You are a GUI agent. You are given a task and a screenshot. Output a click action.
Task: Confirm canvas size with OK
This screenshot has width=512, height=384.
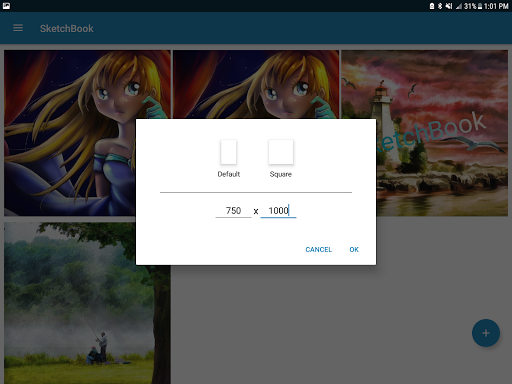pyautogui.click(x=354, y=250)
